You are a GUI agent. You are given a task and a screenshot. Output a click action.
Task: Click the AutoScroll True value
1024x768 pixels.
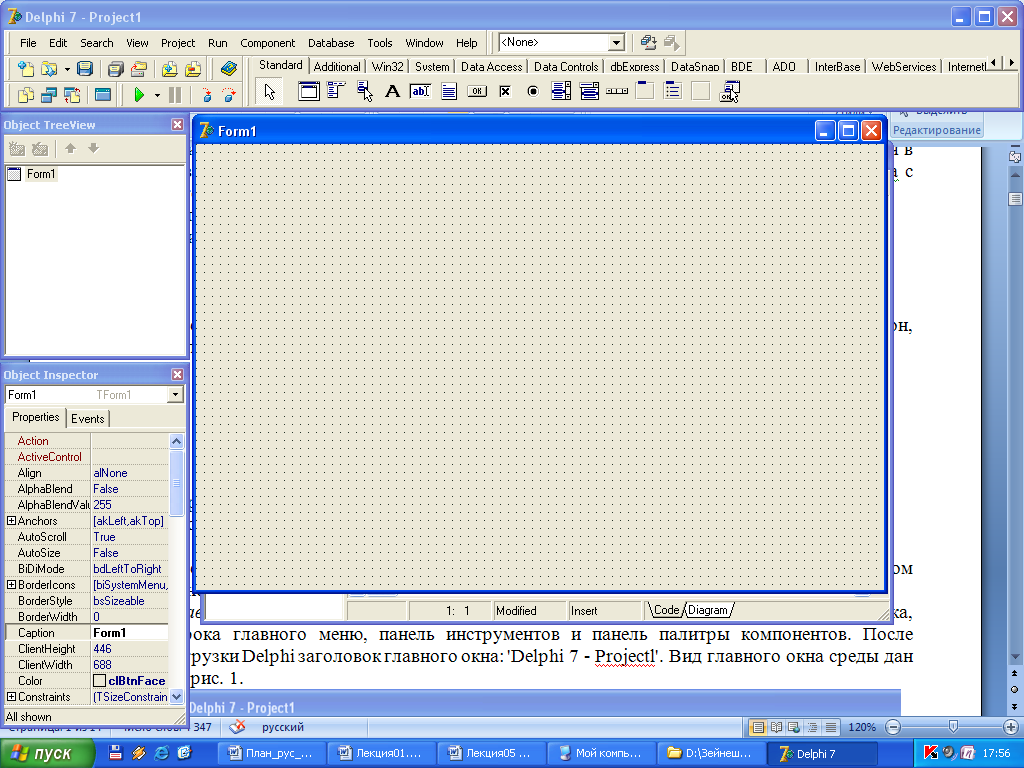click(105, 537)
